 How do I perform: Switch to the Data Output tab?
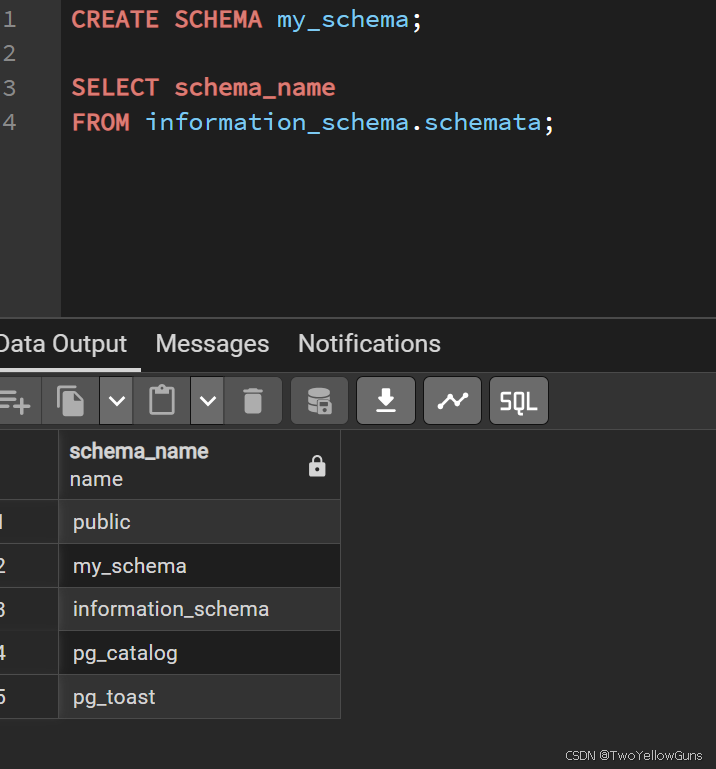tap(64, 344)
